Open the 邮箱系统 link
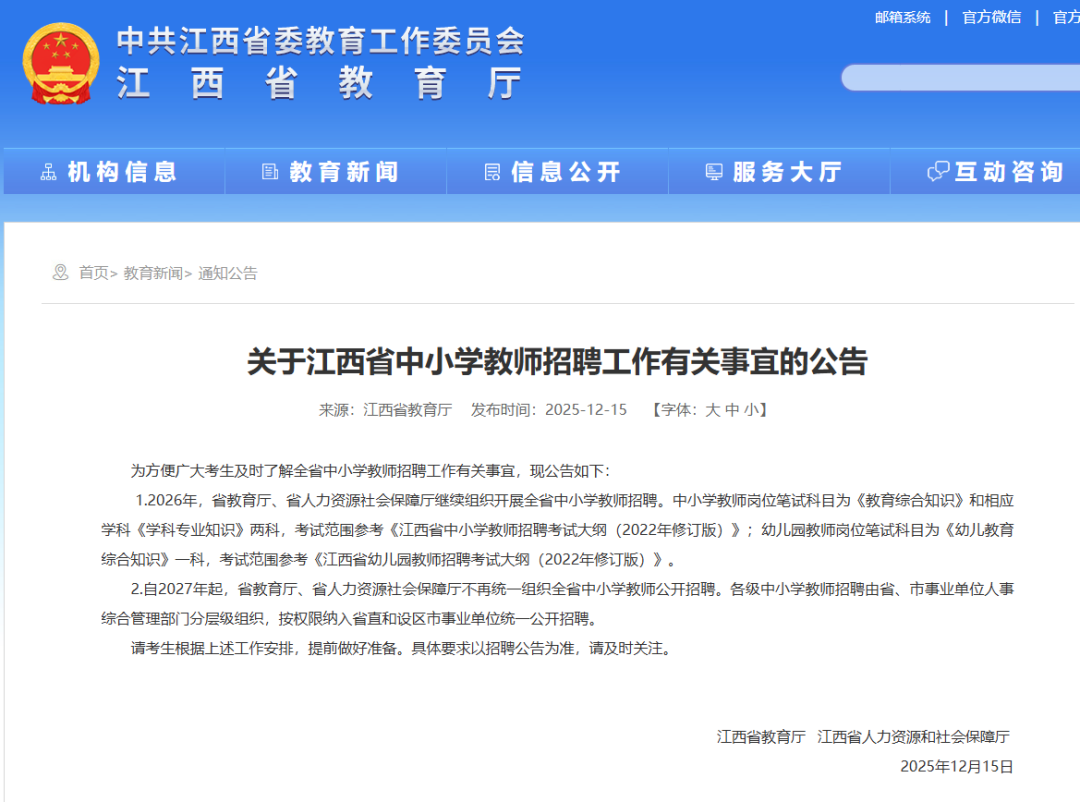Screen dimensions: 1080x802 click(902, 17)
